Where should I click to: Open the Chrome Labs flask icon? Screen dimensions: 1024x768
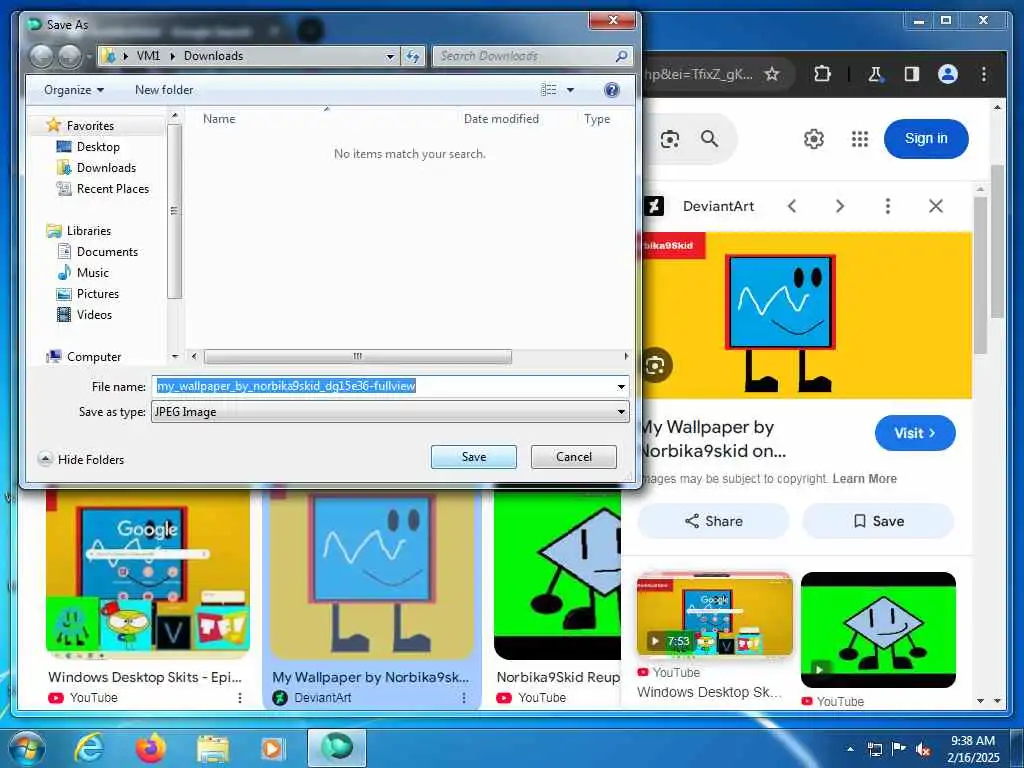875,74
